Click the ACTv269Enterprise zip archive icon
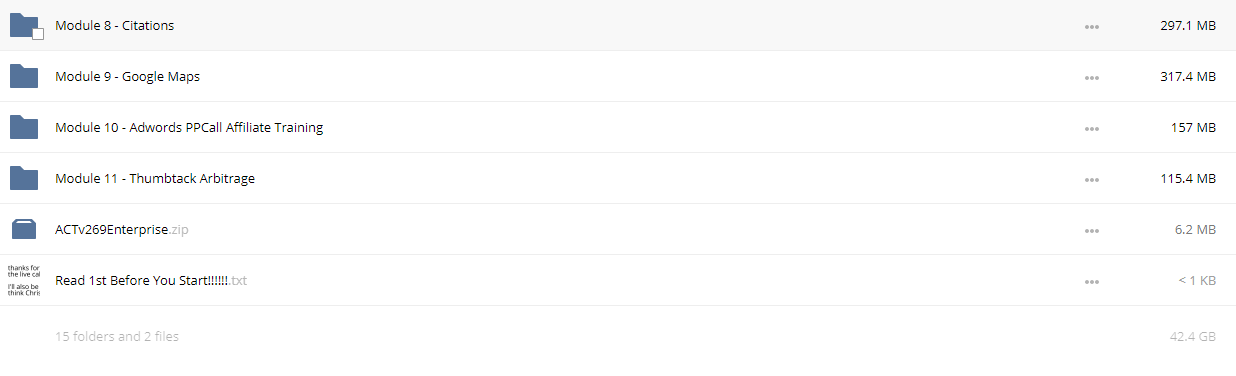The image size is (1236, 376). [24, 229]
